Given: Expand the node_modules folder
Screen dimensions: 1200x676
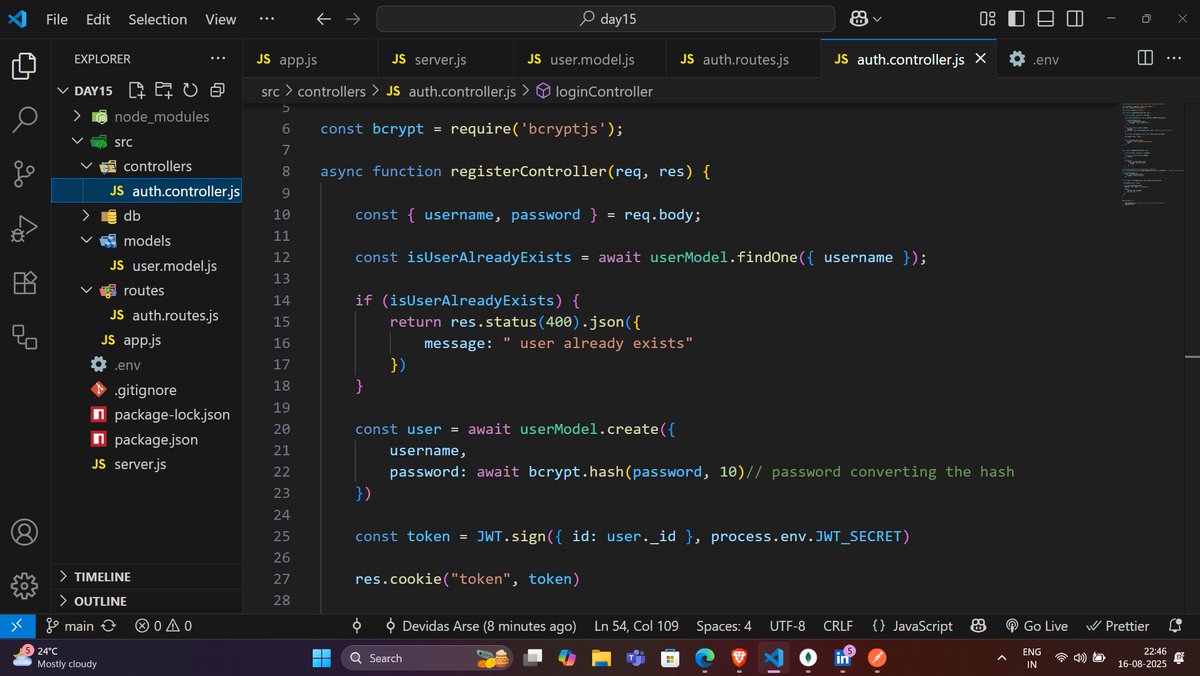Looking at the screenshot, I should coord(78,116).
